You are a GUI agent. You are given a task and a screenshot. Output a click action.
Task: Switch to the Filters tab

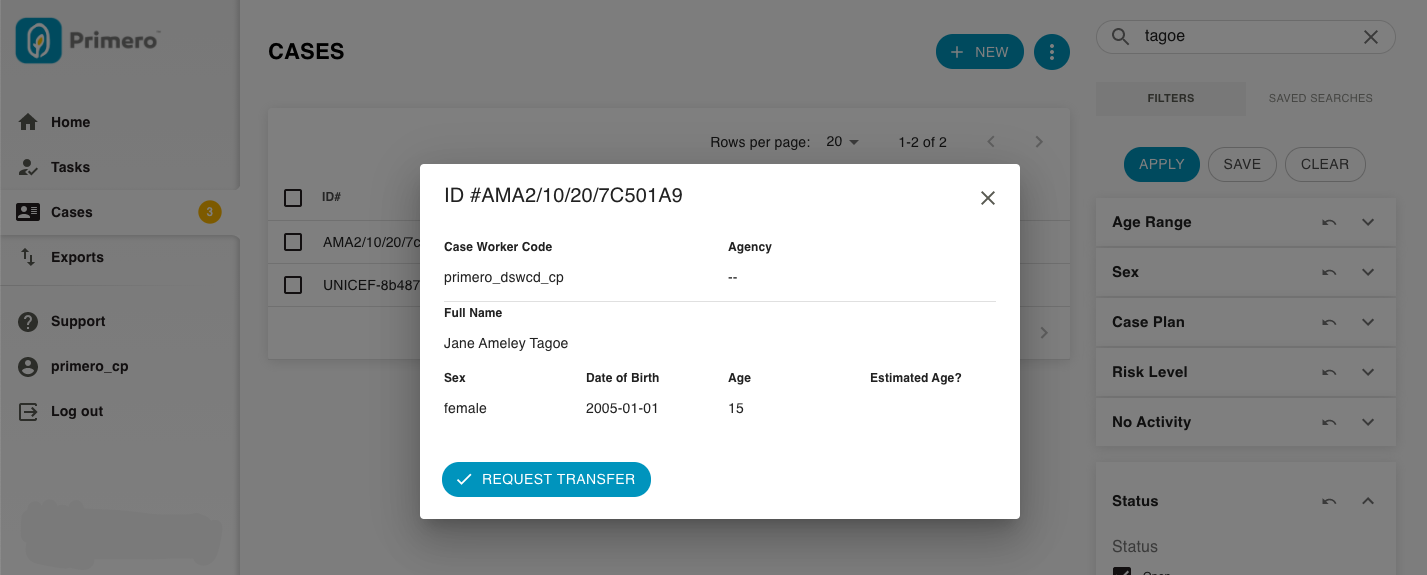pos(1171,98)
